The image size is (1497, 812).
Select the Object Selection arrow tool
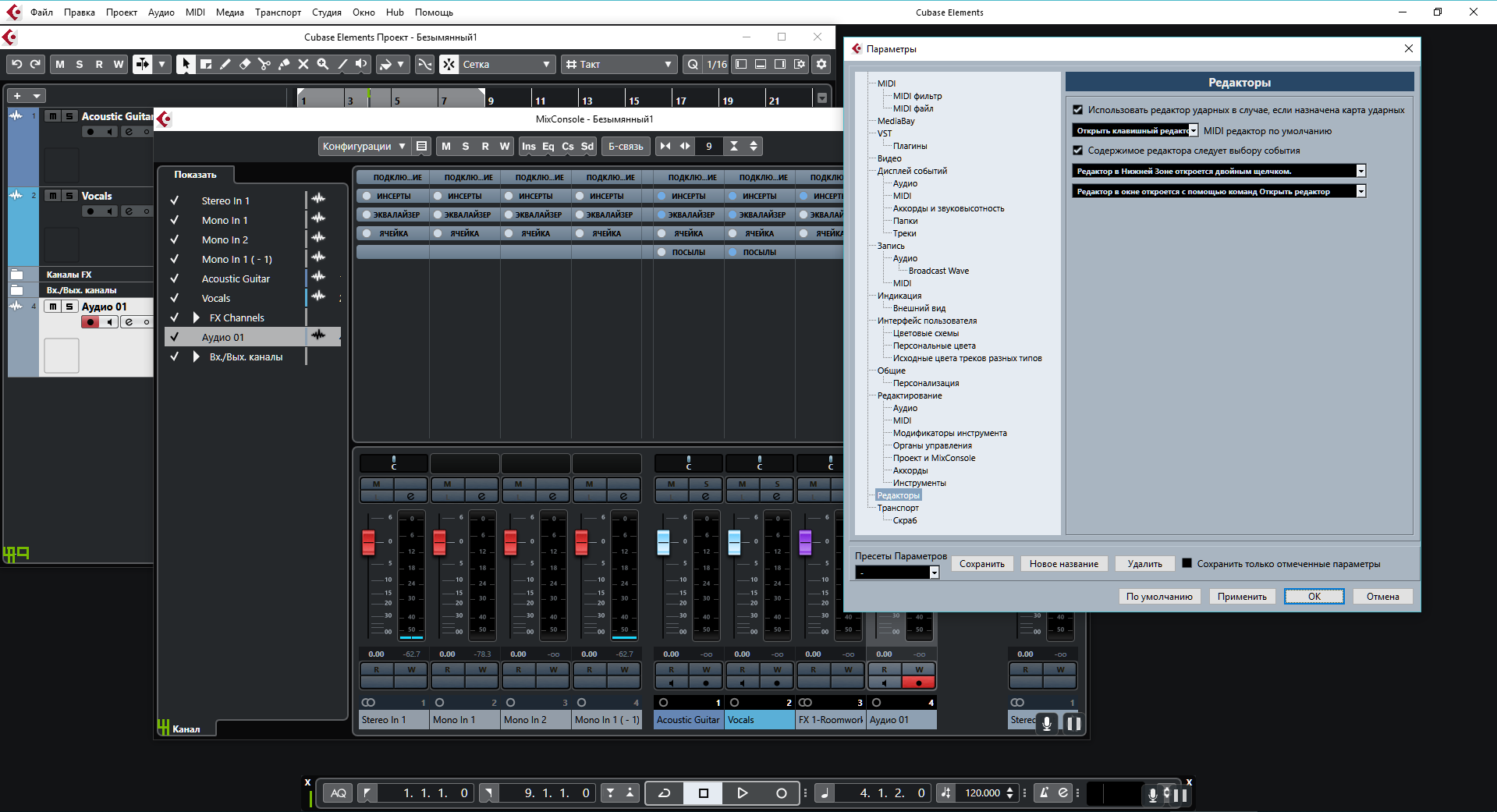[x=185, y=64]
